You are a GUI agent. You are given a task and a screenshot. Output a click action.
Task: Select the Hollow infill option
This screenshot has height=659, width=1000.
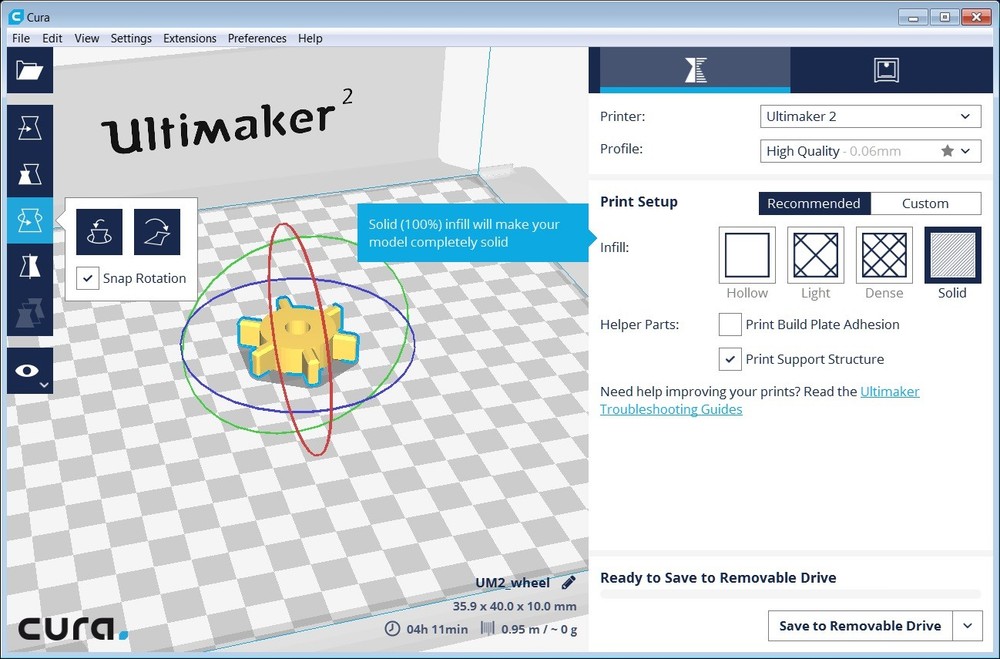pos(746,256)
